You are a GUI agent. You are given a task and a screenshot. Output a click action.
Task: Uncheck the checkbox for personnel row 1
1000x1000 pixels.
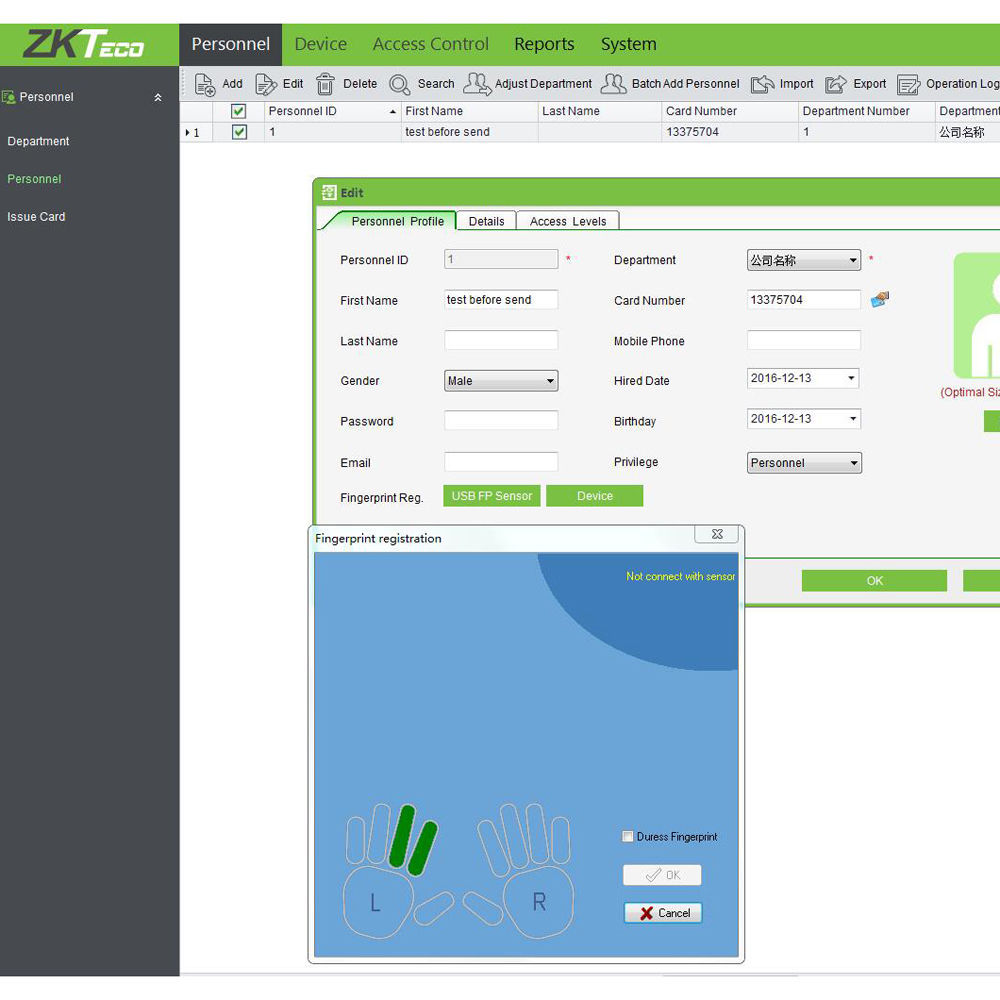pos(239,132)
